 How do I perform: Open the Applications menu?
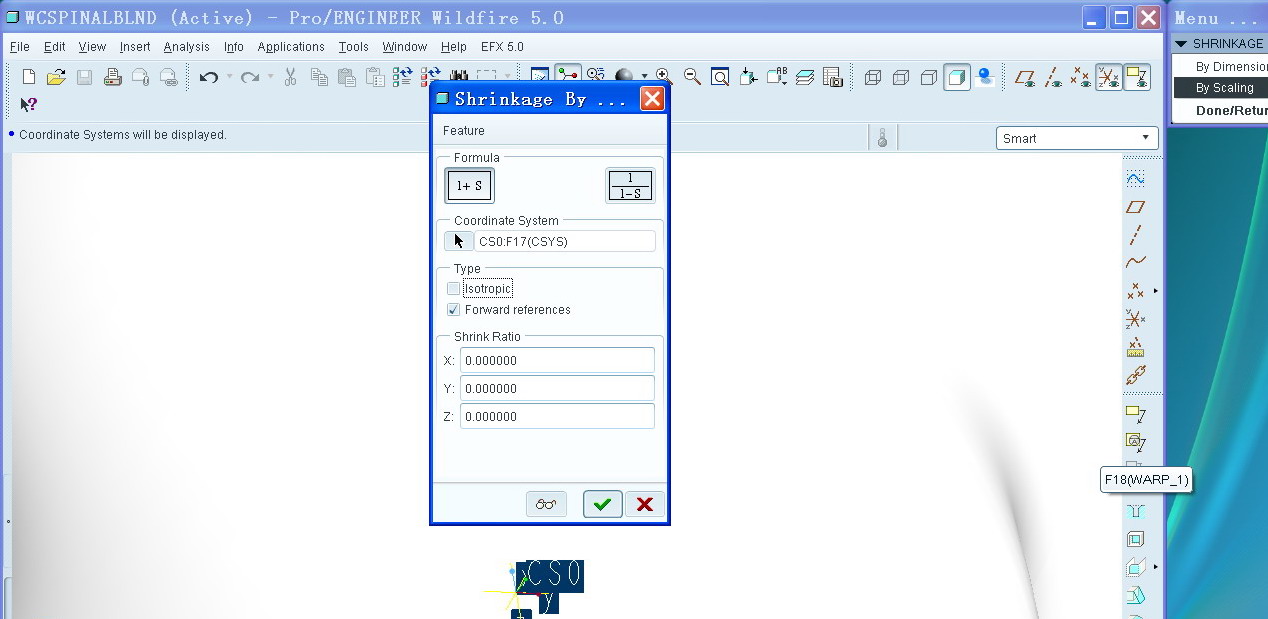point(291,47)
